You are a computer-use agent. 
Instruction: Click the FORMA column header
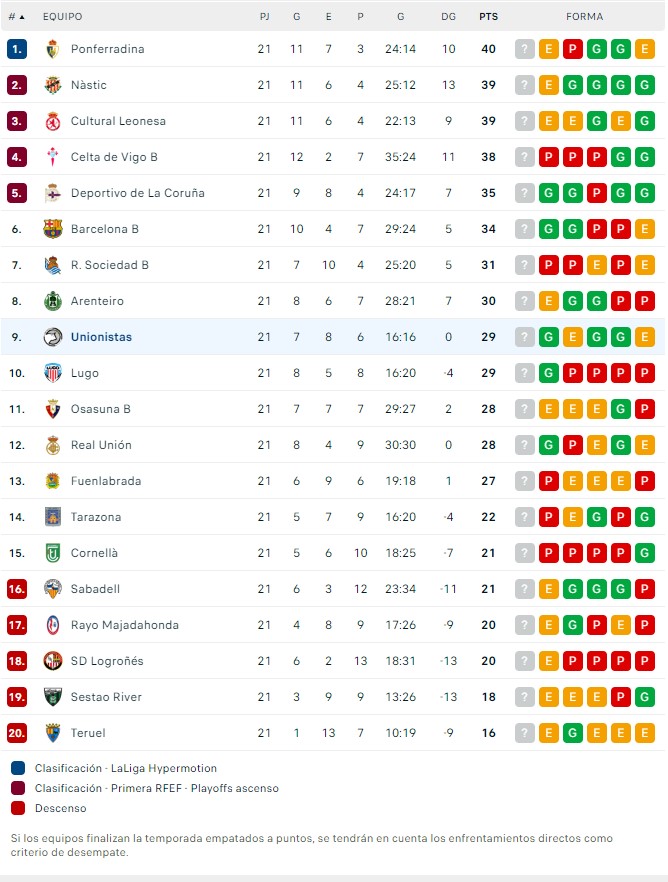click(584, 17)
